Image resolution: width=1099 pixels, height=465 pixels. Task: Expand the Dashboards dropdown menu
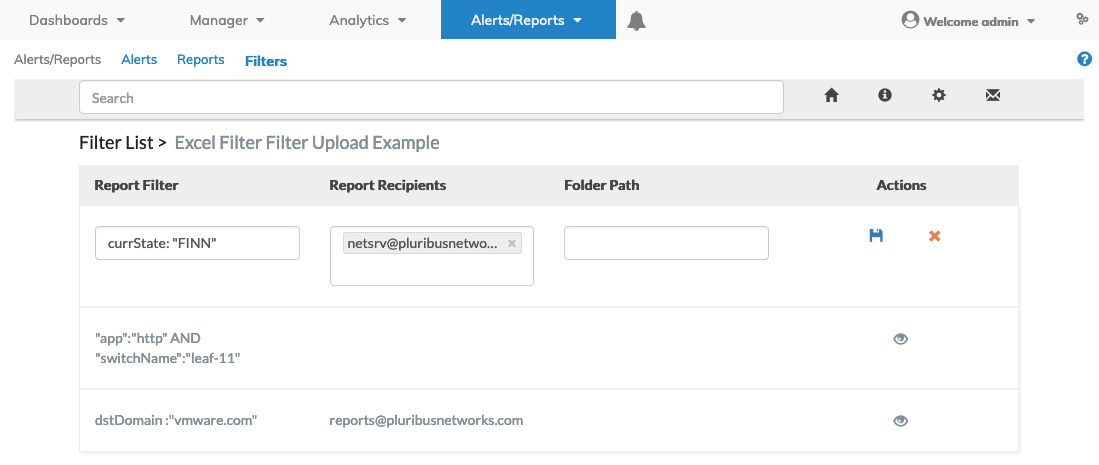(77, 20)
